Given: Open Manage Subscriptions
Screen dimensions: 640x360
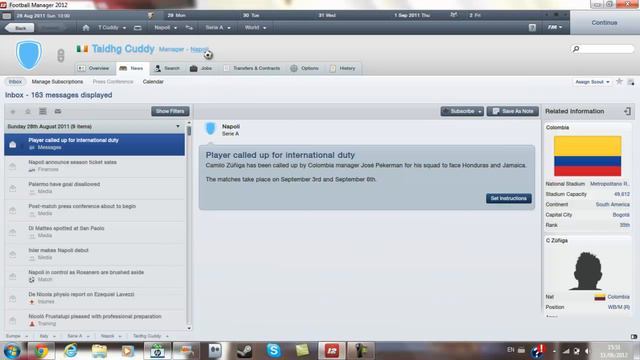Looking at the screenshot, I should (57, 82).
